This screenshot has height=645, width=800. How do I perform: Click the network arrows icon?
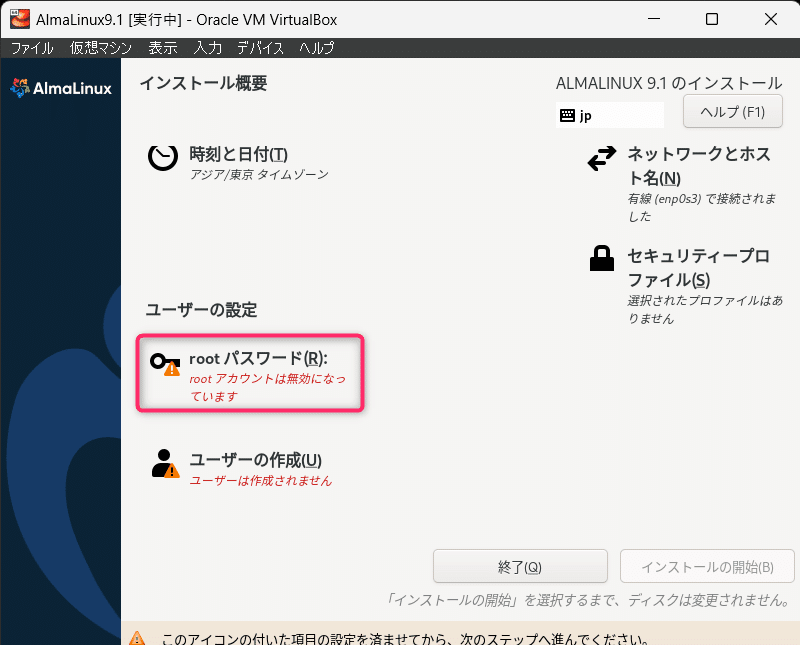[602, 158]
